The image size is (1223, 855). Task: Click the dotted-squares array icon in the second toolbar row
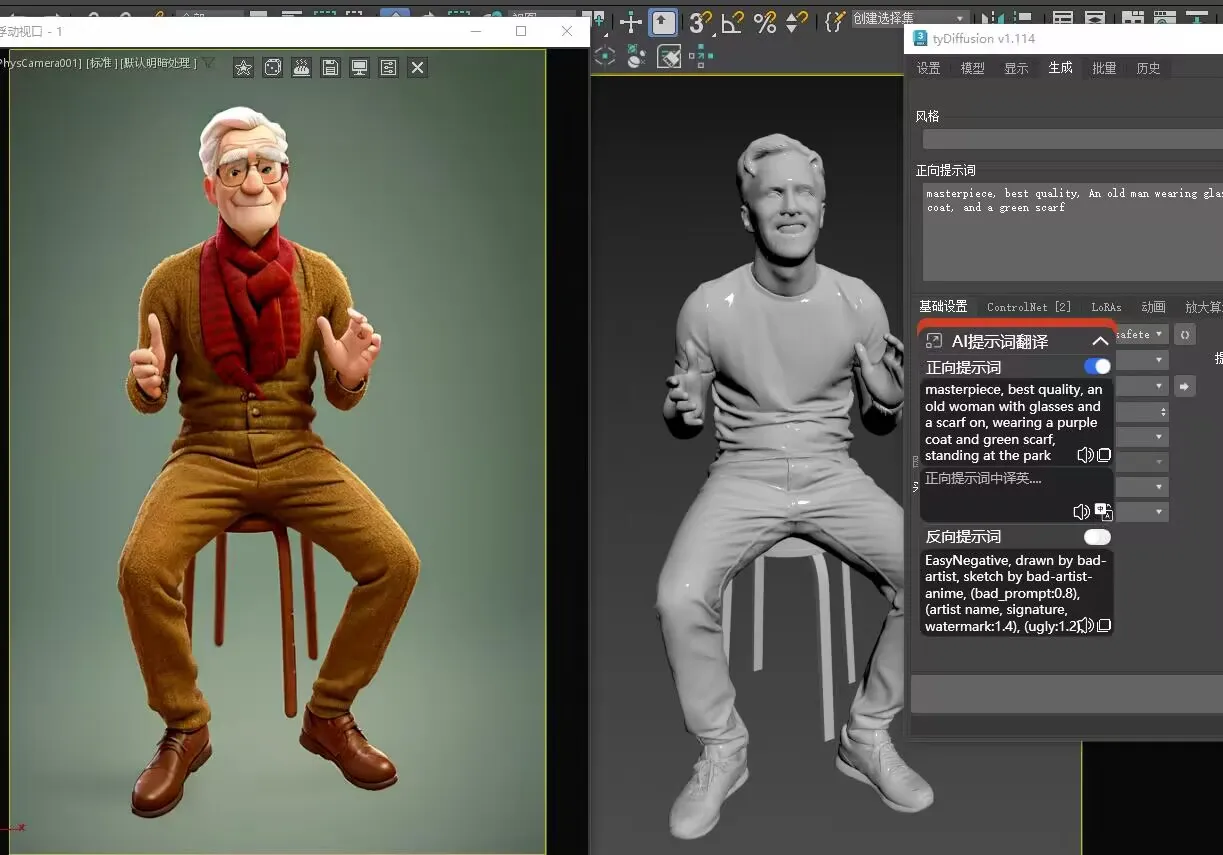tap(701, 56)
